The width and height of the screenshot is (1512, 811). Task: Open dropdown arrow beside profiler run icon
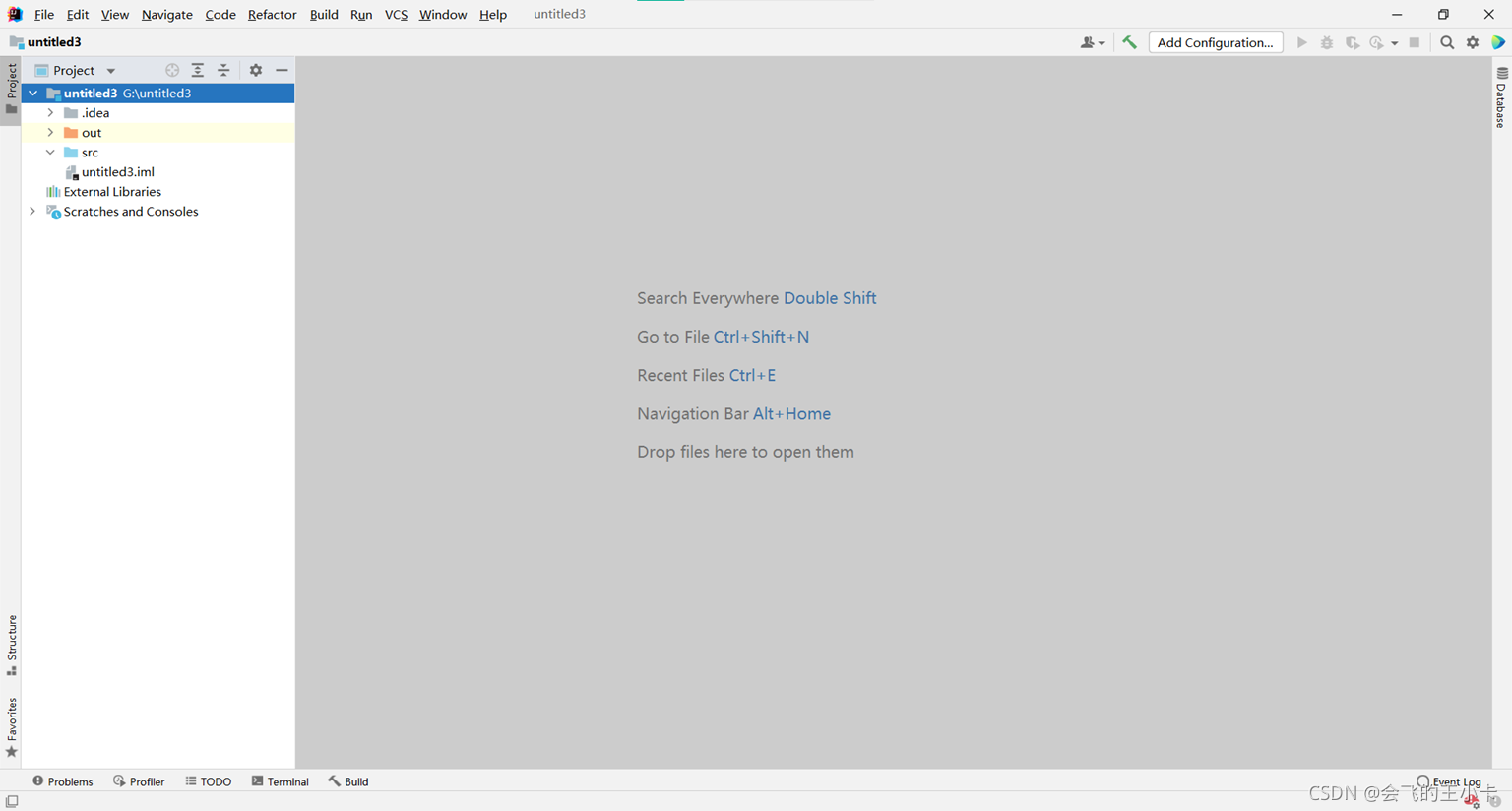[1394, 43]
